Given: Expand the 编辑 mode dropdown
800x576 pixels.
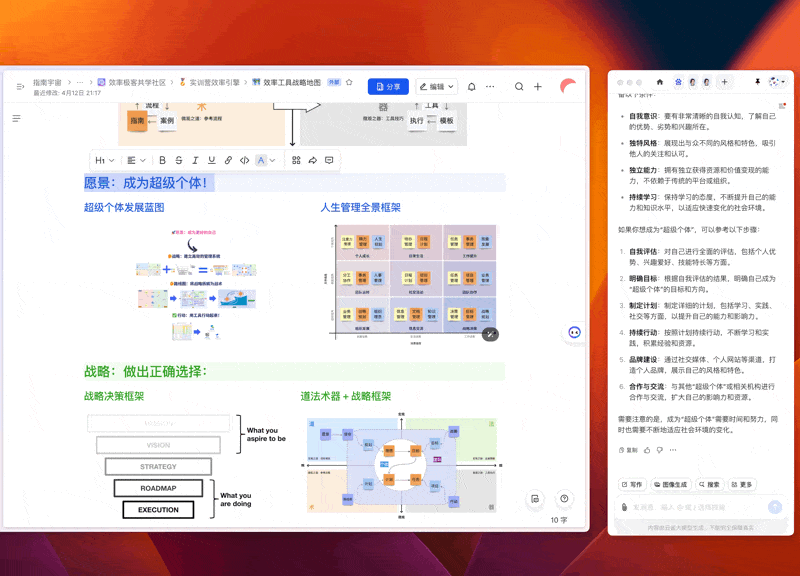Looking at the screenshot, I should coord(451,86).
